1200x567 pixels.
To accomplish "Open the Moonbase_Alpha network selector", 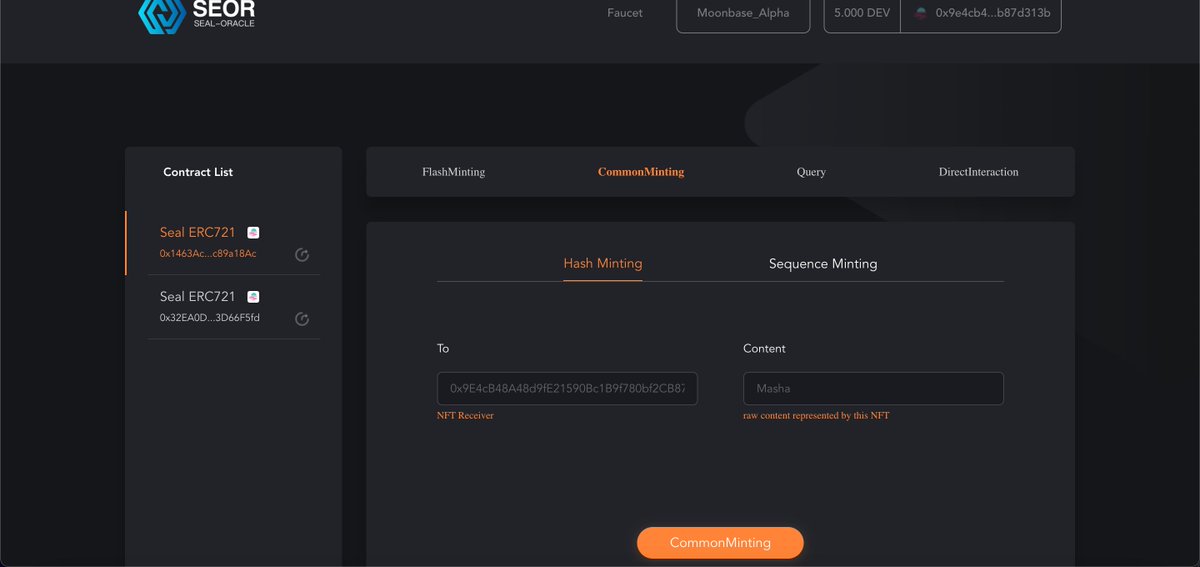I will (743, 14).
